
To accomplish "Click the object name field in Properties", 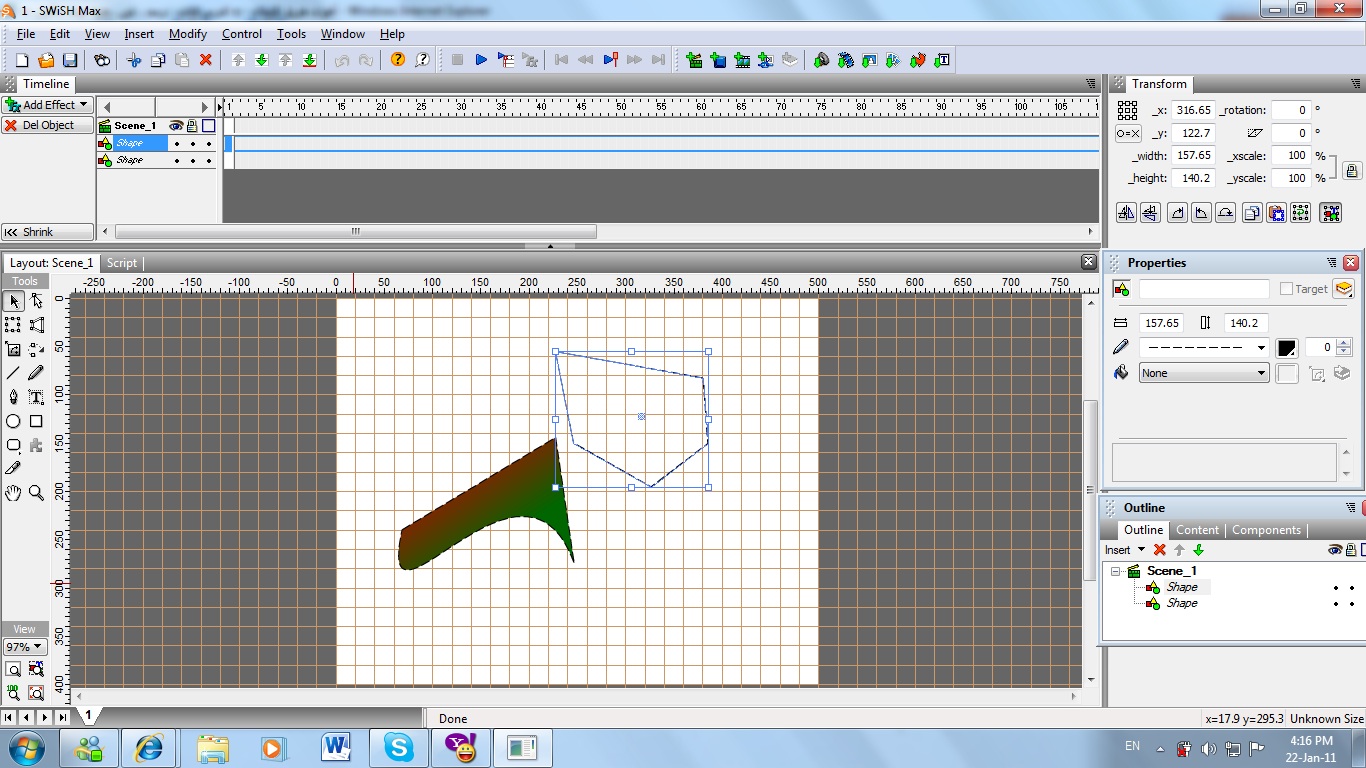I will click(1204, 289).
